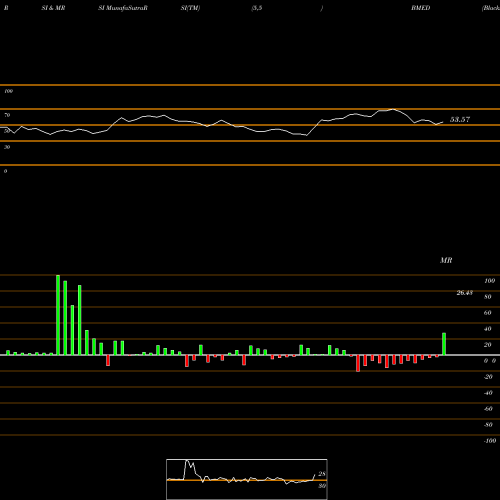
Task: Click the MR value 26.48
Action: click(x=464, y=293)
